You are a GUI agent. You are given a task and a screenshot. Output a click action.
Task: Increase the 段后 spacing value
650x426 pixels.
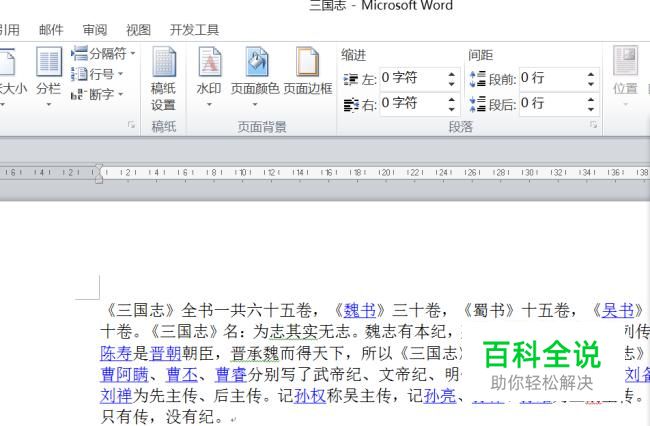click(x=592, y=99)
